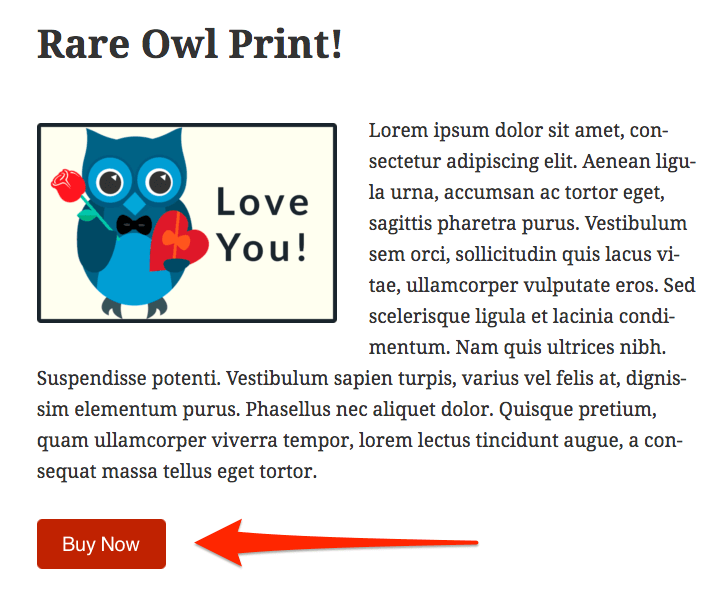Viewport: 721px width, 605px height.
Task: Click the red heart box held by owl
Action: [178, 241]
